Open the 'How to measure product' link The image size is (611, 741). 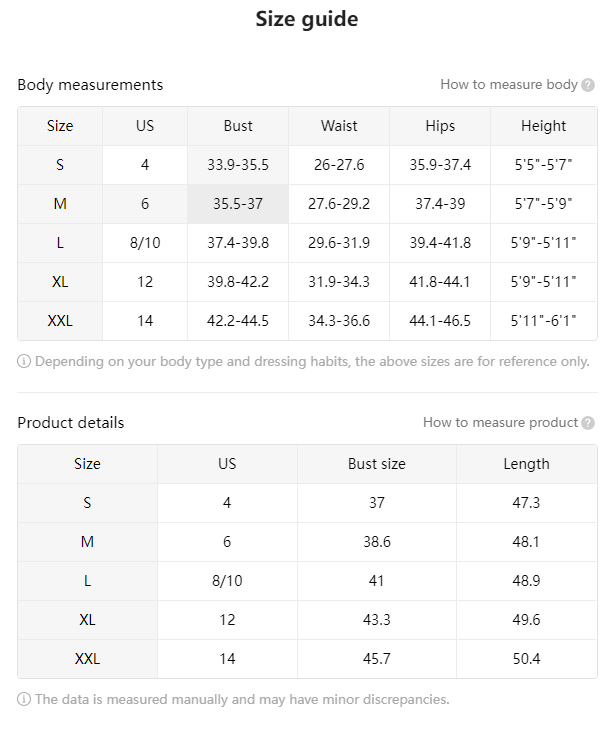500,422
